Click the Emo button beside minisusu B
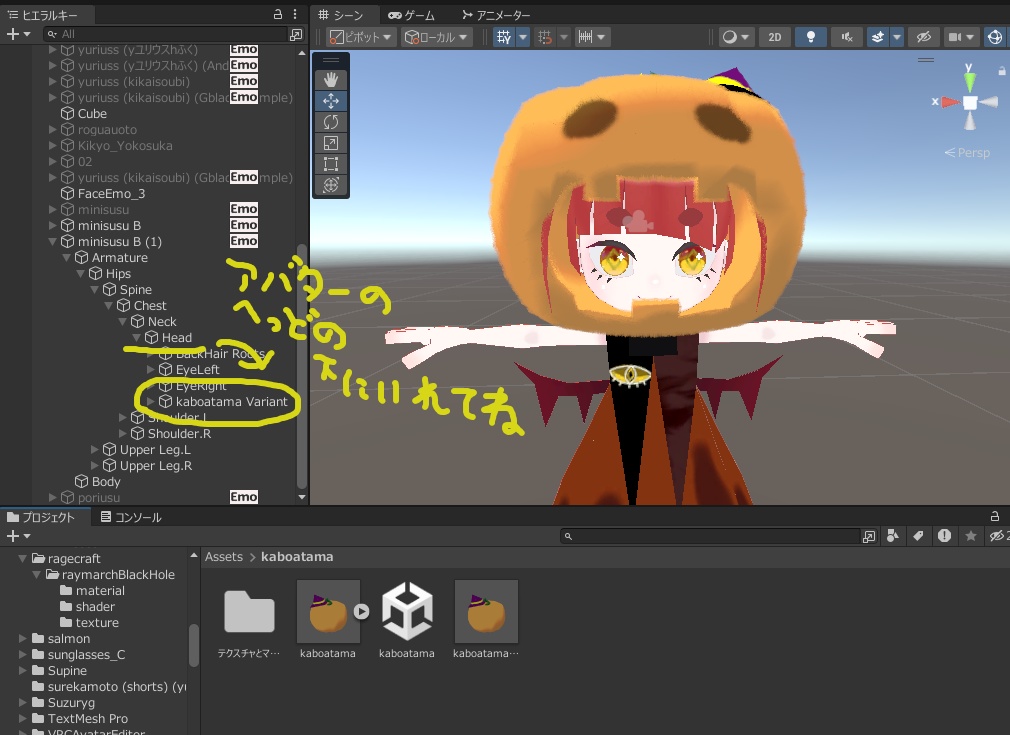Viewport: 1010px width, 735px height. (x=243, y=225)
